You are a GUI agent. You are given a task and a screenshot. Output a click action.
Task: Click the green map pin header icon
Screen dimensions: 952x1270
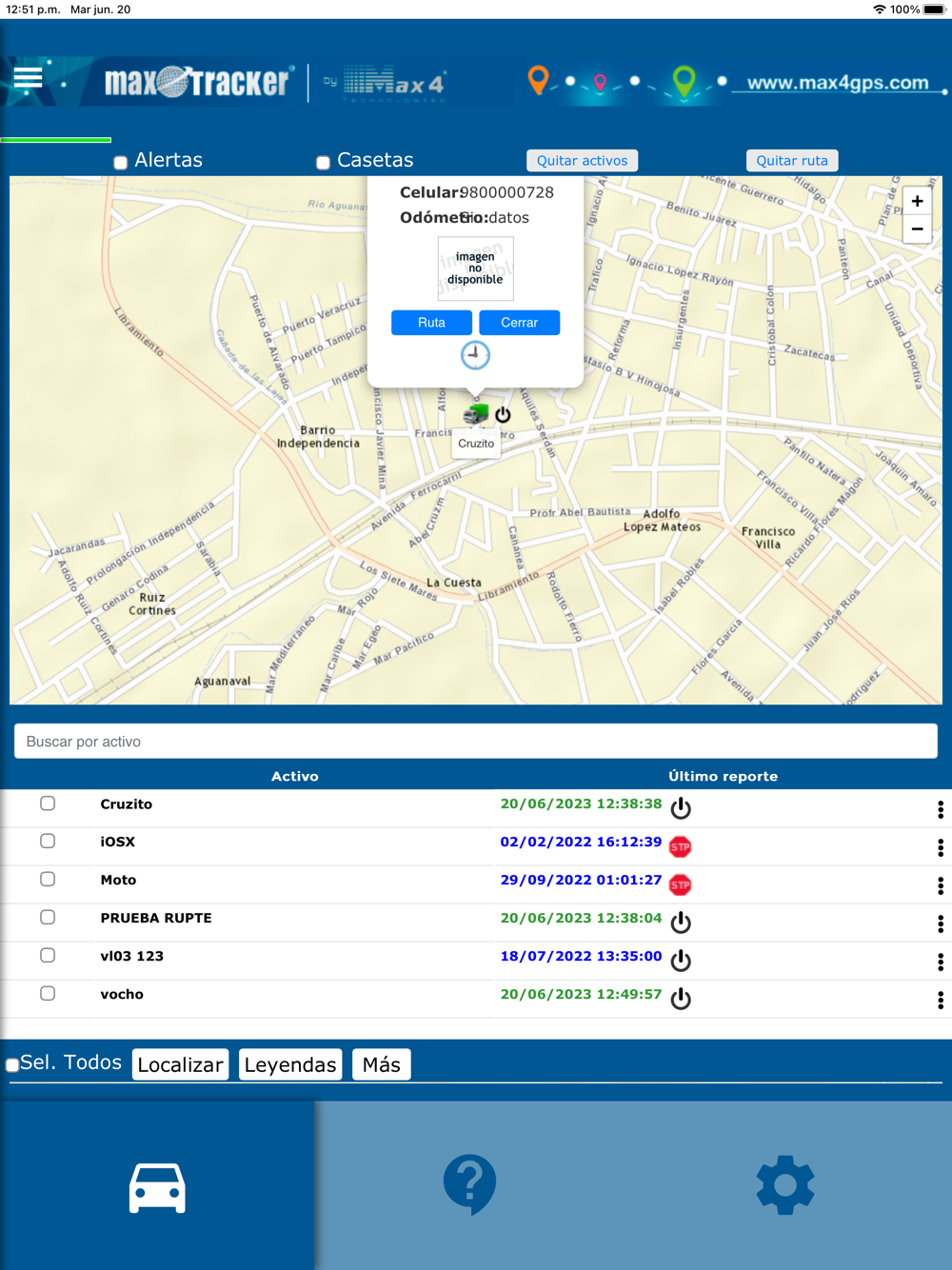(x=684, y=82)
